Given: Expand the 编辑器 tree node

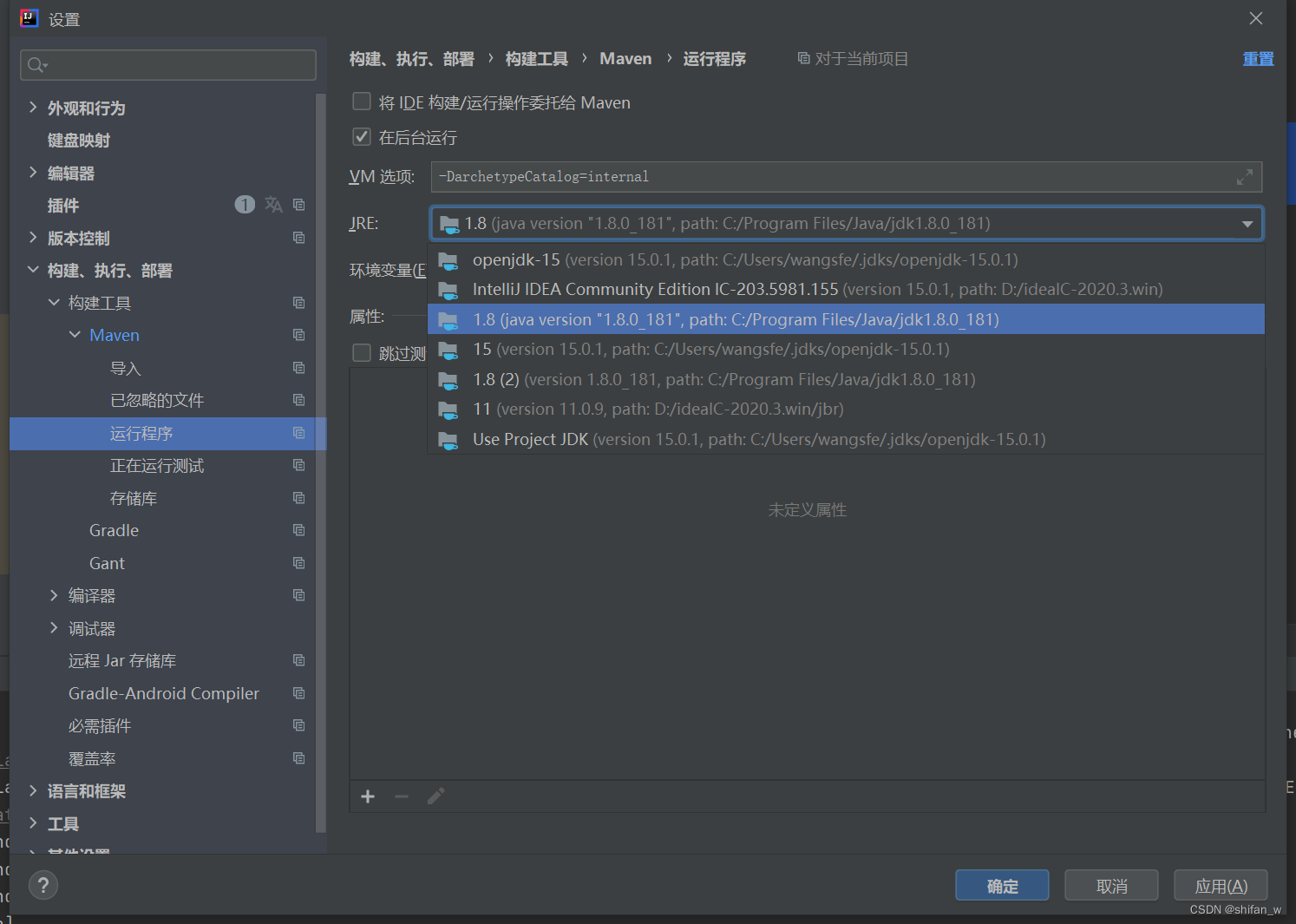Looking at the screenshot, I should tap(33, 173).
